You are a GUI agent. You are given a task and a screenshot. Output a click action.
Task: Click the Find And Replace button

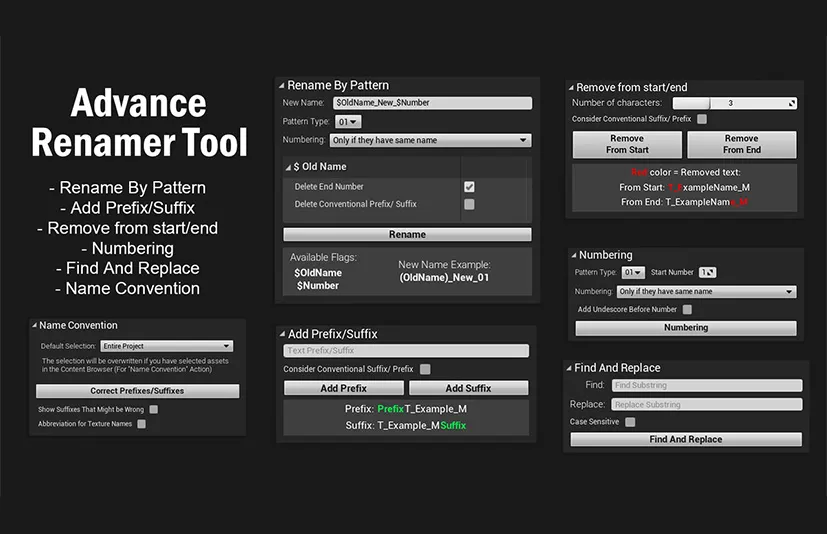[686, 440]
